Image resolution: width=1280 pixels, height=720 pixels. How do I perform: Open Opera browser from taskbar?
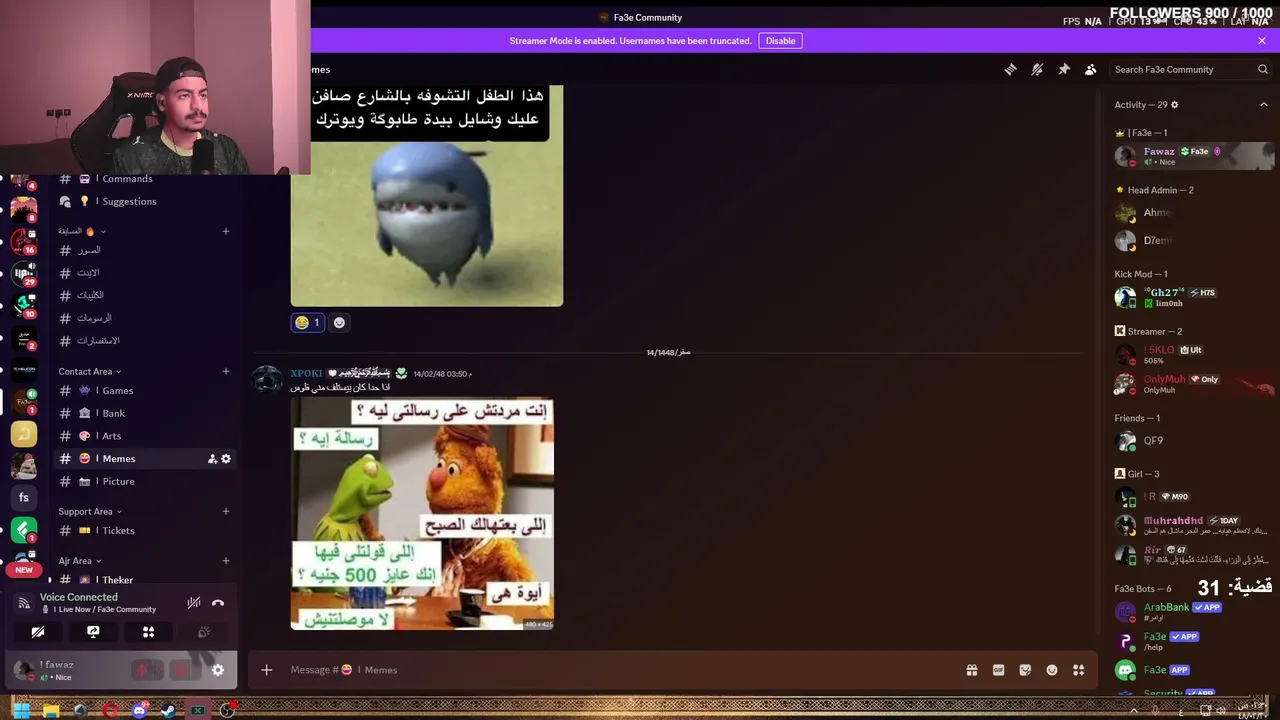click(x=110, y=711)
